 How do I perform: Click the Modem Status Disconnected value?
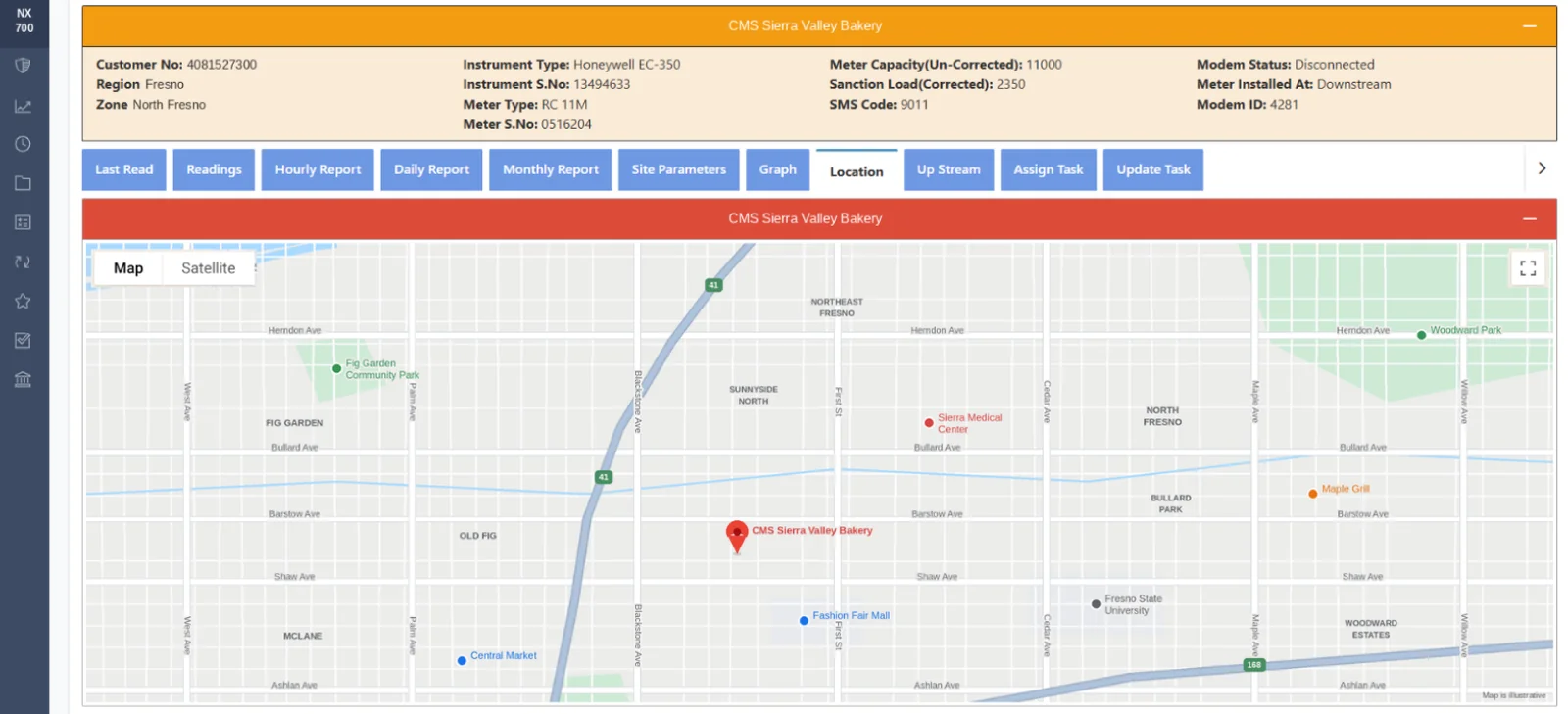[x=1335, y=65]
